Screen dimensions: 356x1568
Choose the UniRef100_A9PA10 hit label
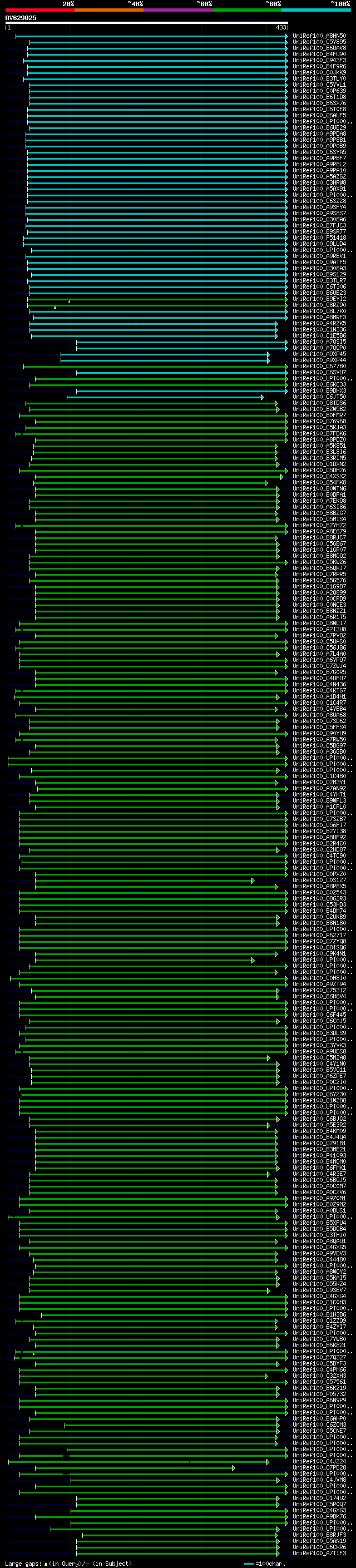point(319,170)
